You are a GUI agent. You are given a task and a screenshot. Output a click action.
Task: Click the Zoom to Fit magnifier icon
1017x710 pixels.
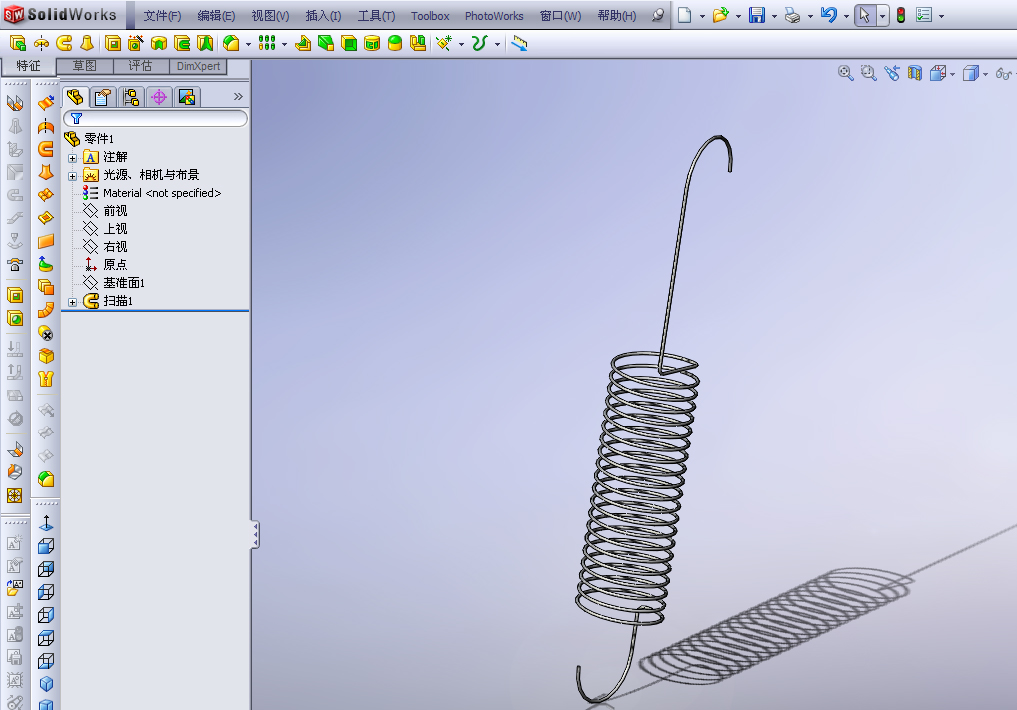point(845,73)
